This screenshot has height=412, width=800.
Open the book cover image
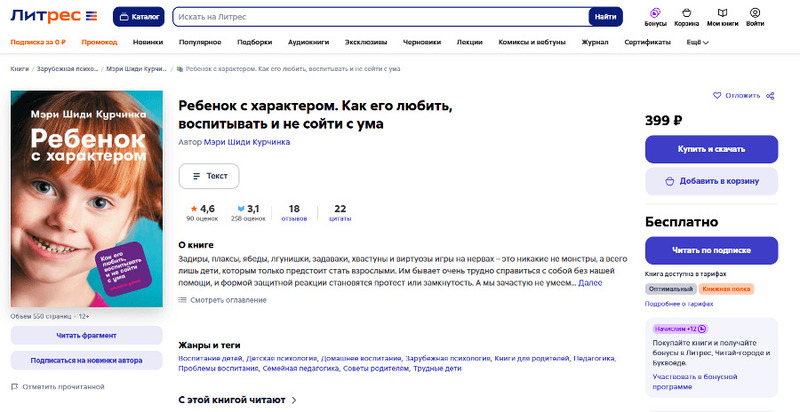pos(87,199)
